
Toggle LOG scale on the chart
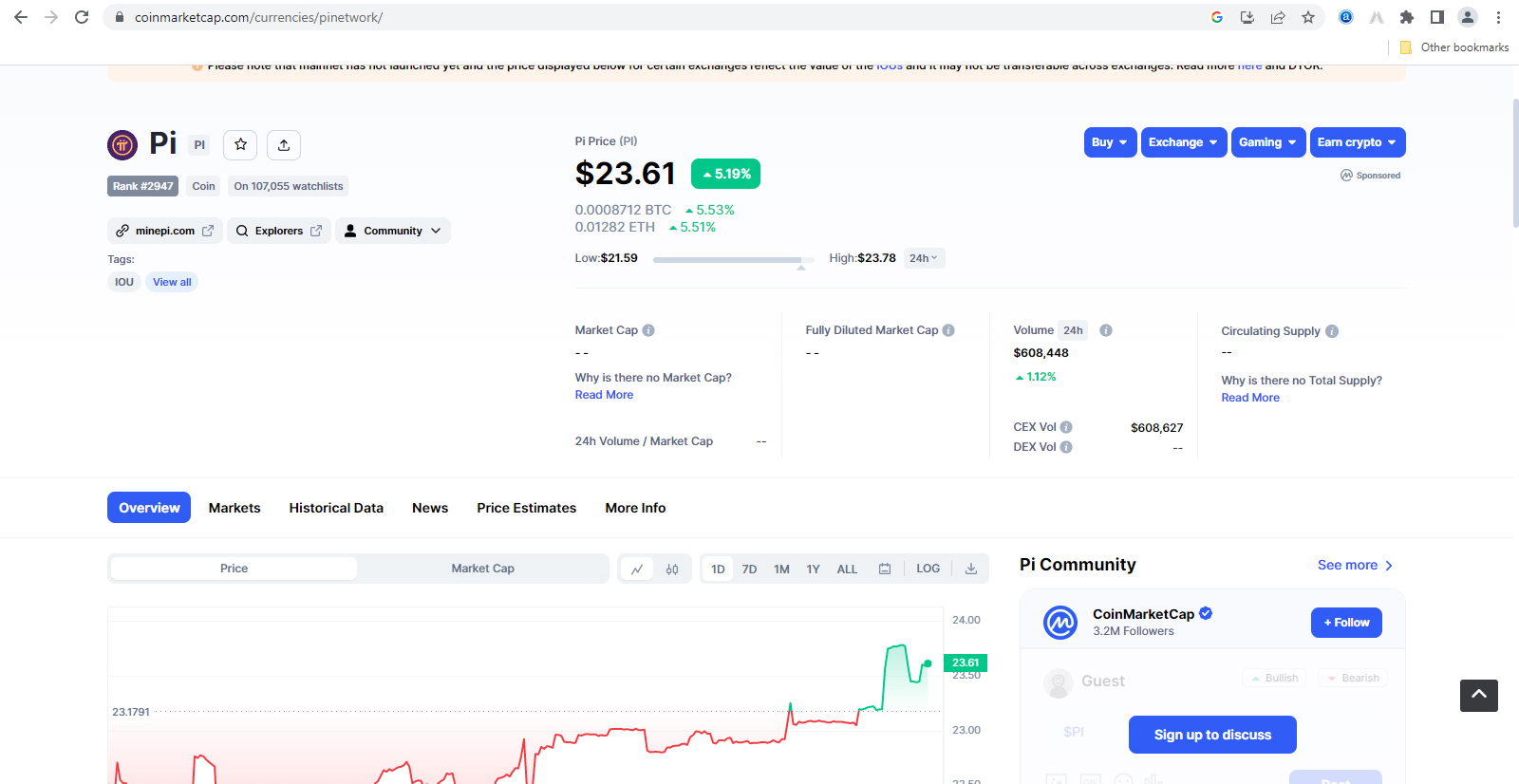(x=928, y=569)
